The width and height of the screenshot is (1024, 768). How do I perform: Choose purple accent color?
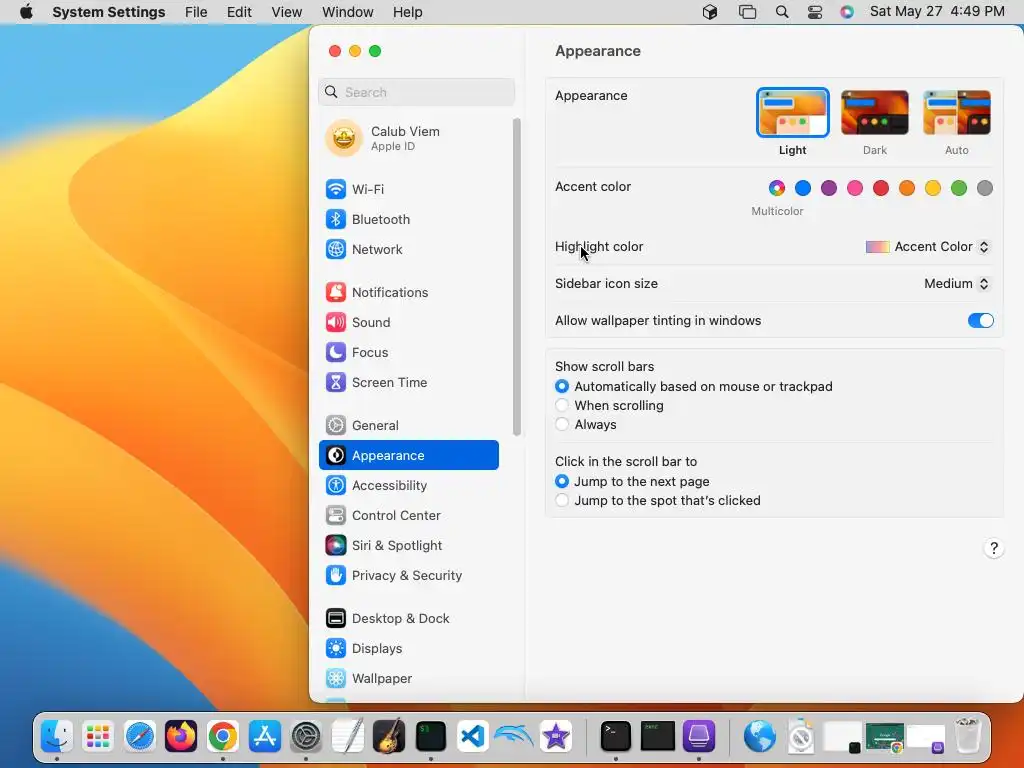(x=829, y=188)
